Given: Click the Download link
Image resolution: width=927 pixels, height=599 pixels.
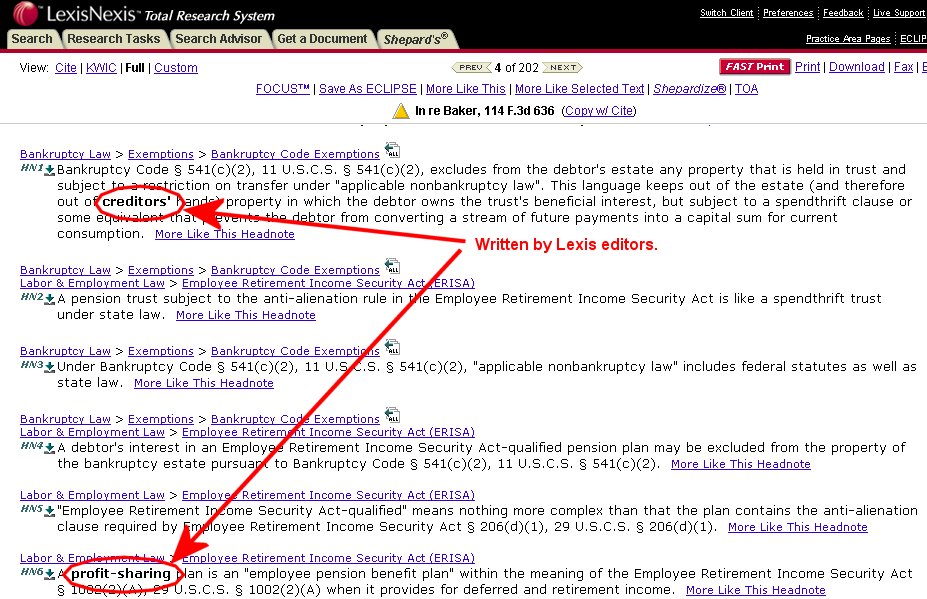Looking at the screenshot, I should [857, 67].
